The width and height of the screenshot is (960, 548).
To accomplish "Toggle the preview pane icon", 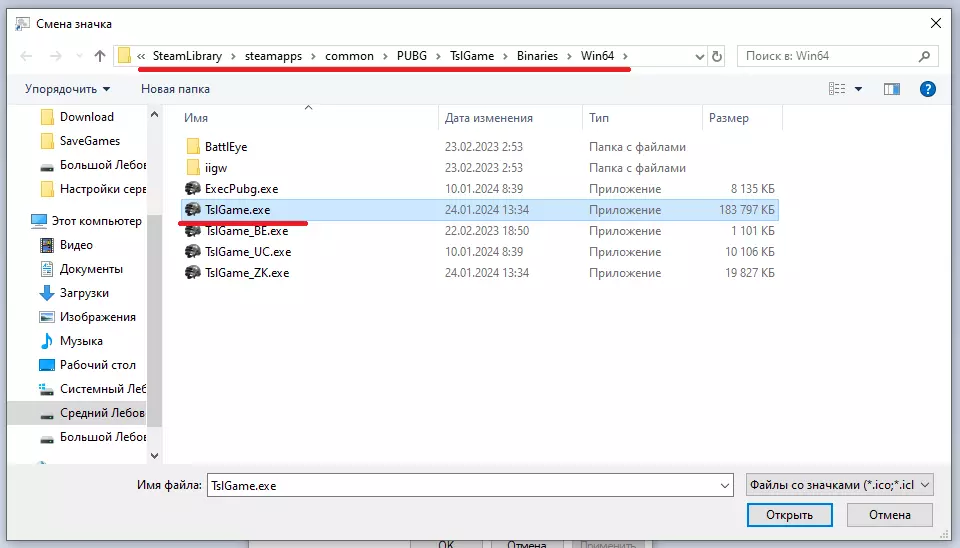I will [x=891, y=89].
